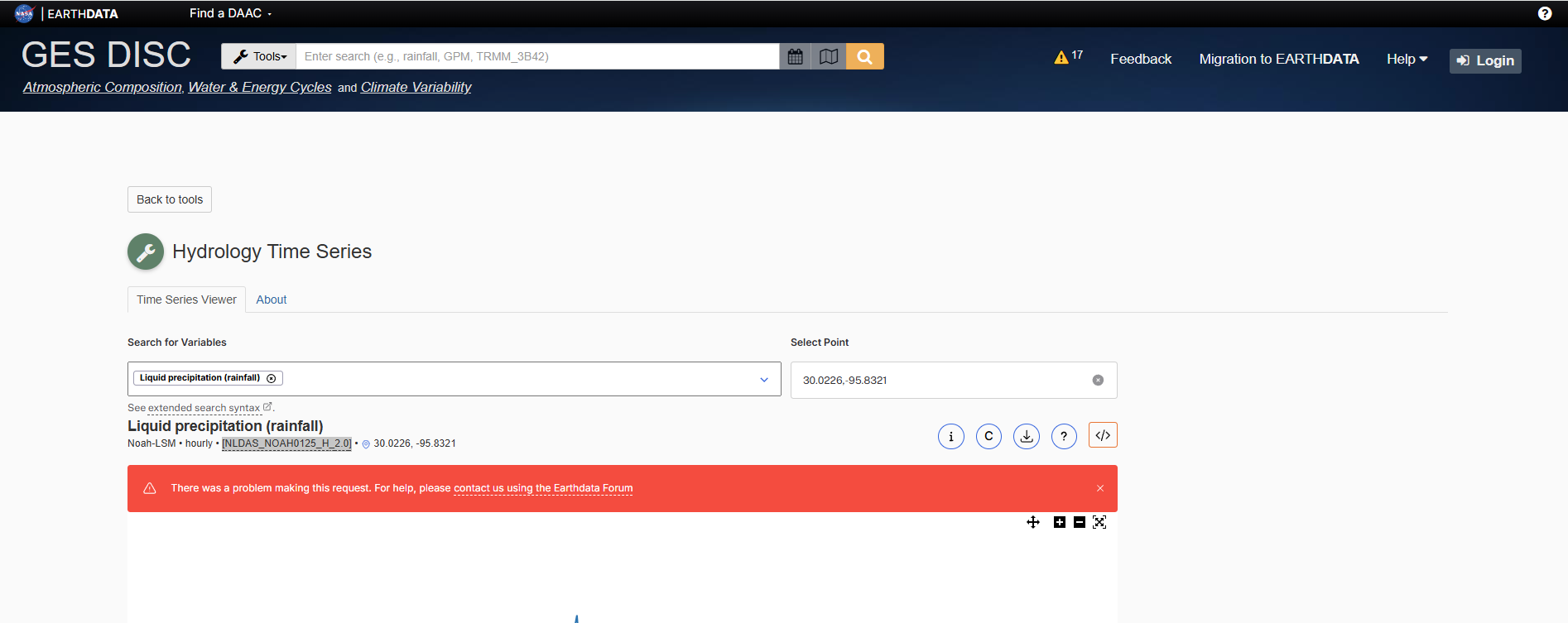Click the NASA logo icon
This screenshot has width=1568, height=623.
coord(24,13)
